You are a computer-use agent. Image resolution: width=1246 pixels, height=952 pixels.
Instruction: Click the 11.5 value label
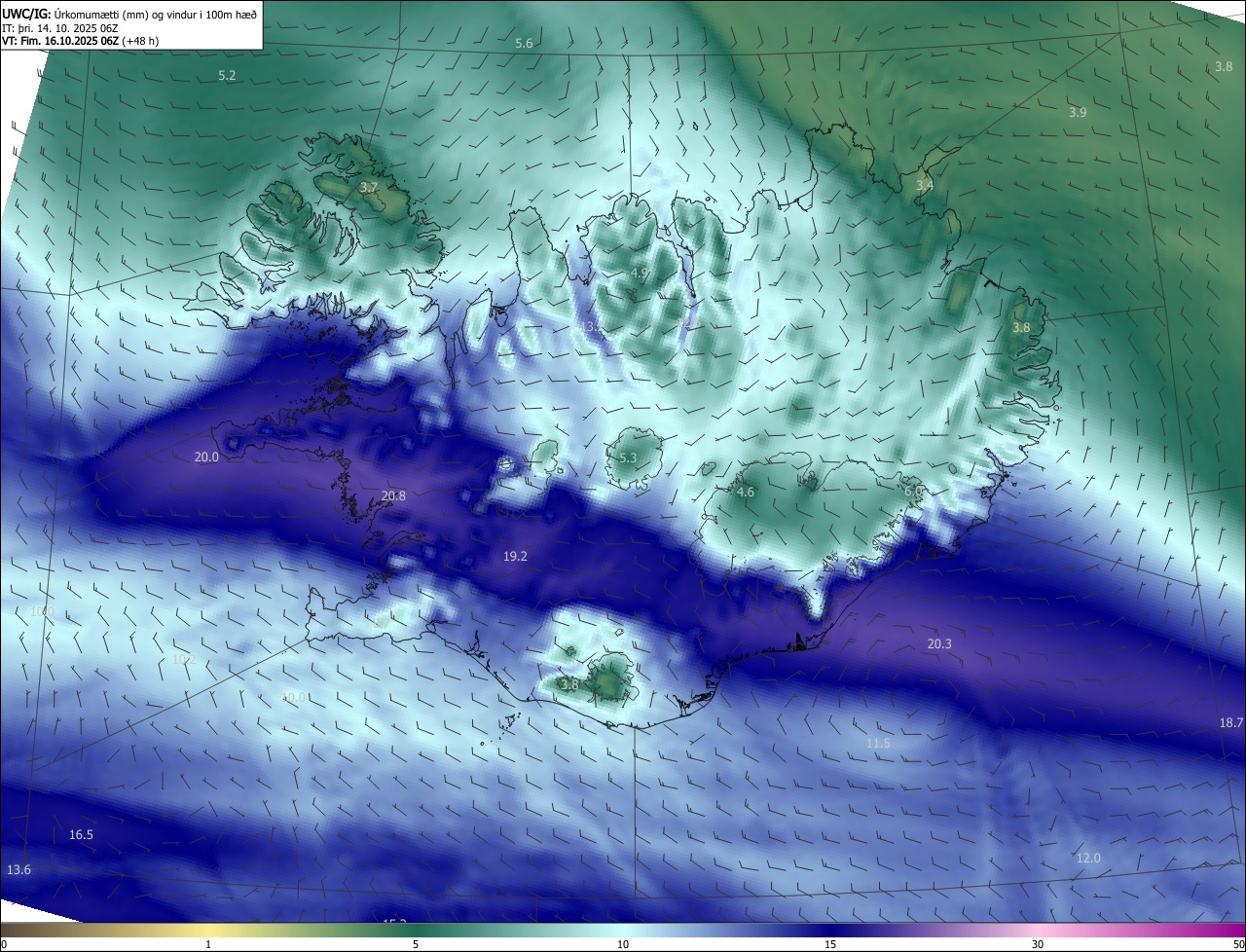(878, 744)
